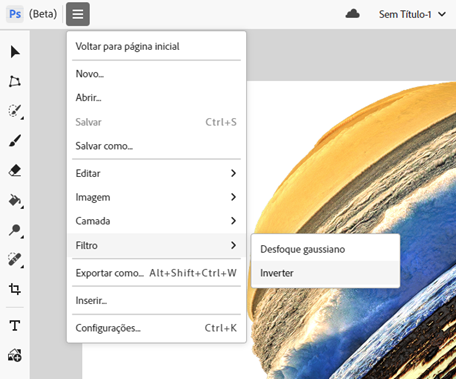456x379 pixels.
Task: Select the Transform tool
Action: click(15, 81)
